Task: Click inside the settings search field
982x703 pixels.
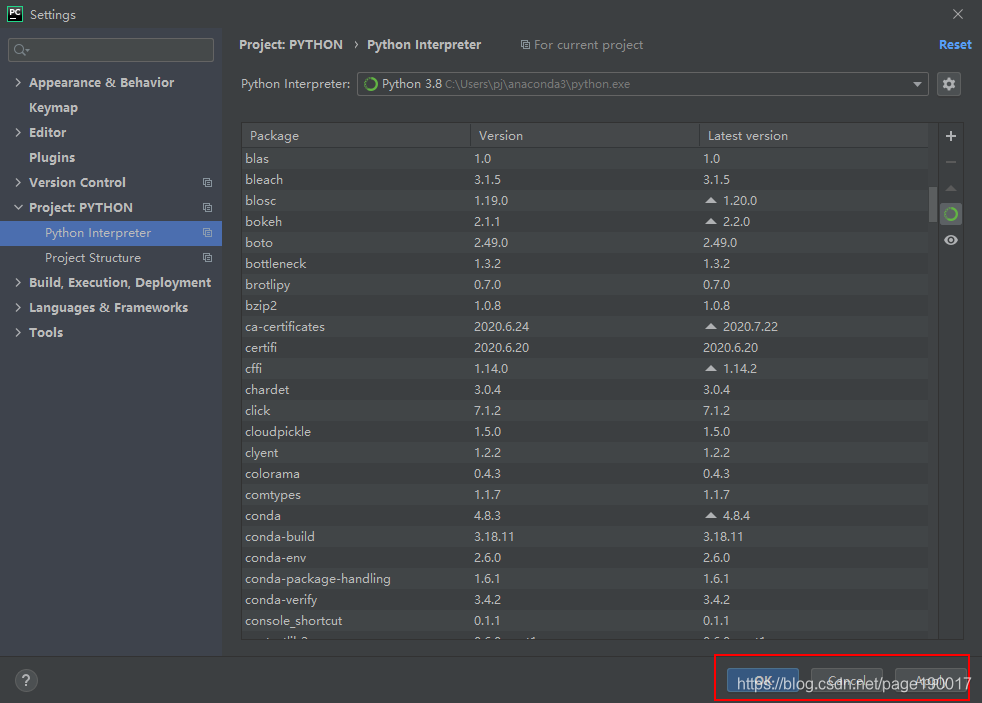Action: point(111,50)
